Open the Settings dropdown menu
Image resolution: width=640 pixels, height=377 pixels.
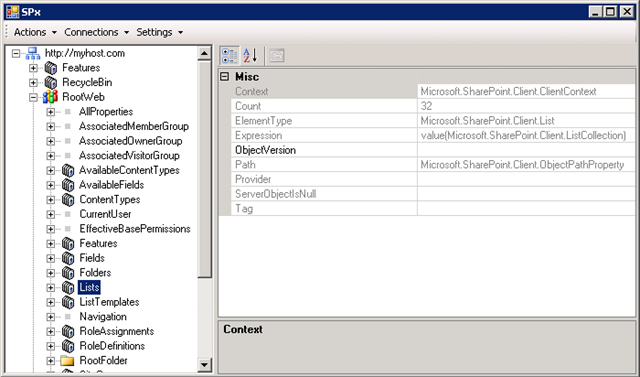[160, 32]
